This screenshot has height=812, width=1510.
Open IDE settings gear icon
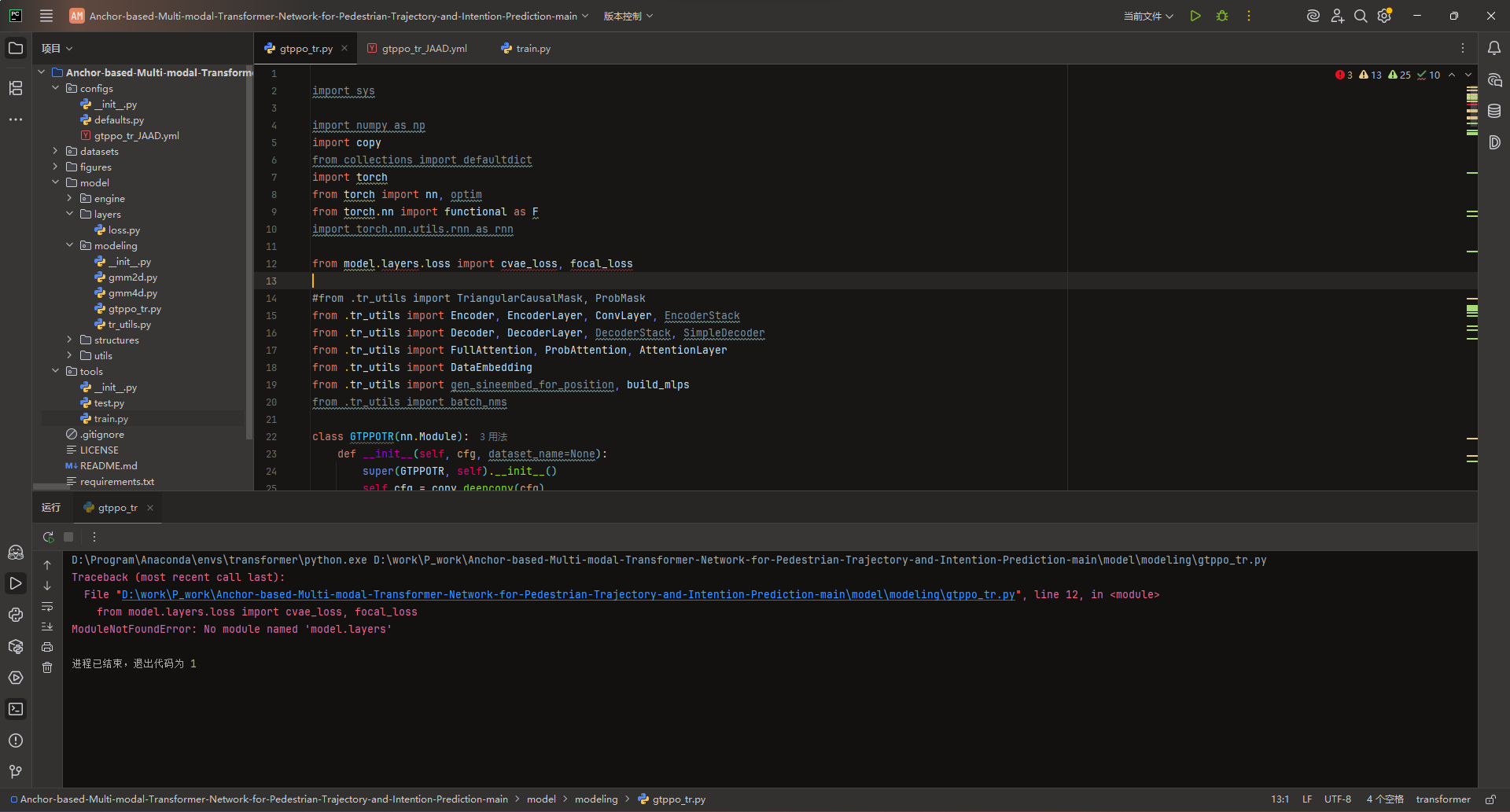pyautogui.click(x=1385, y=16)
